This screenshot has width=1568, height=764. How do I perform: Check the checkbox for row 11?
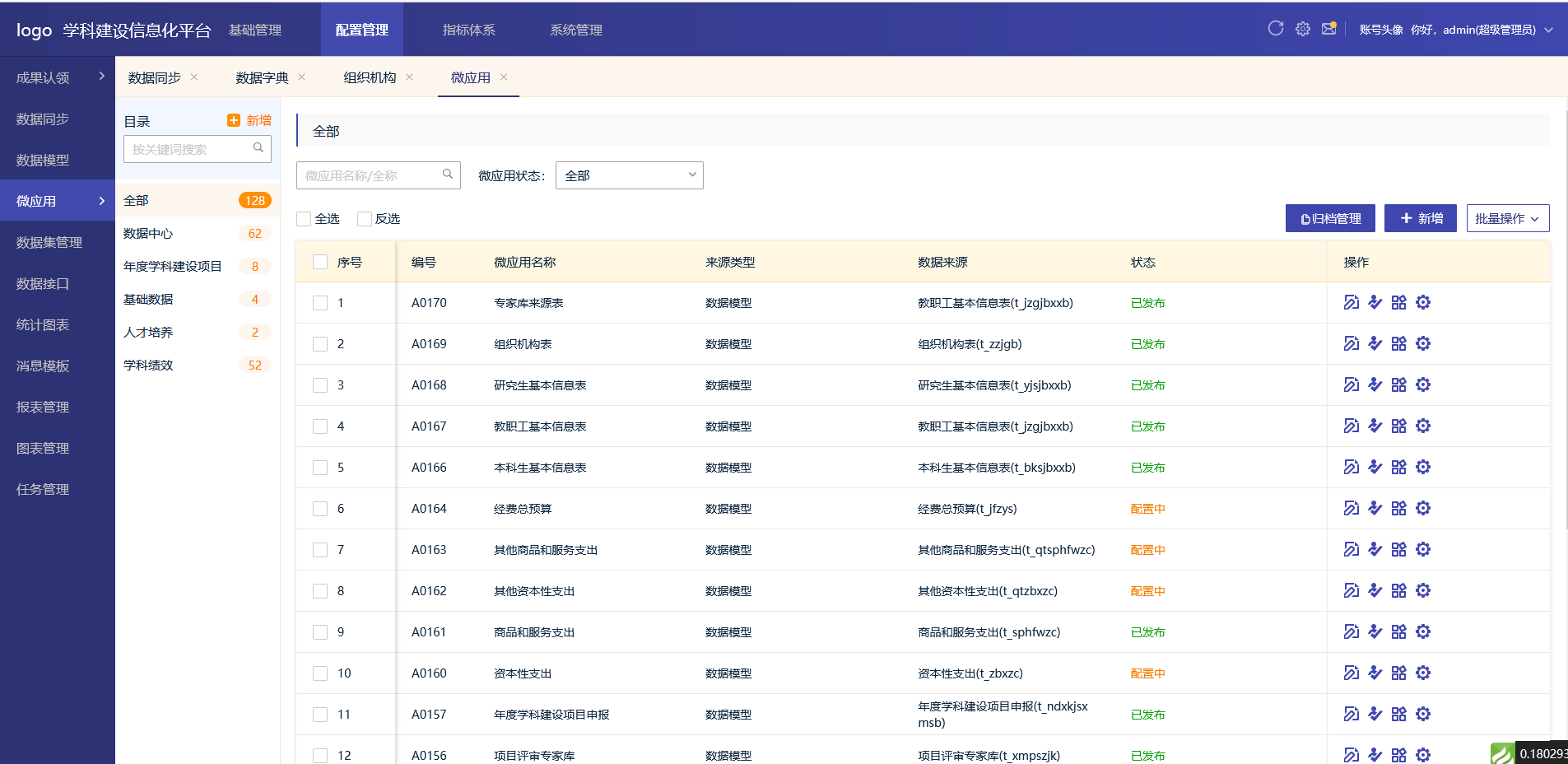click(x=320, y=715)
